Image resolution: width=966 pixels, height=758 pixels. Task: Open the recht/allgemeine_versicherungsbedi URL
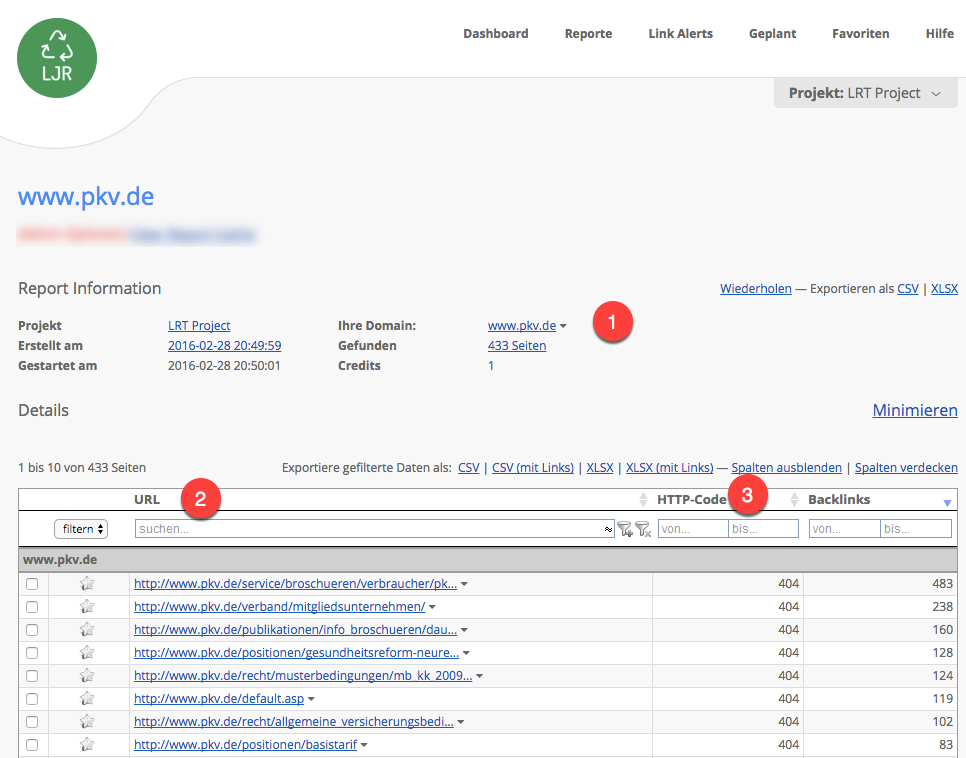point(294,722)
